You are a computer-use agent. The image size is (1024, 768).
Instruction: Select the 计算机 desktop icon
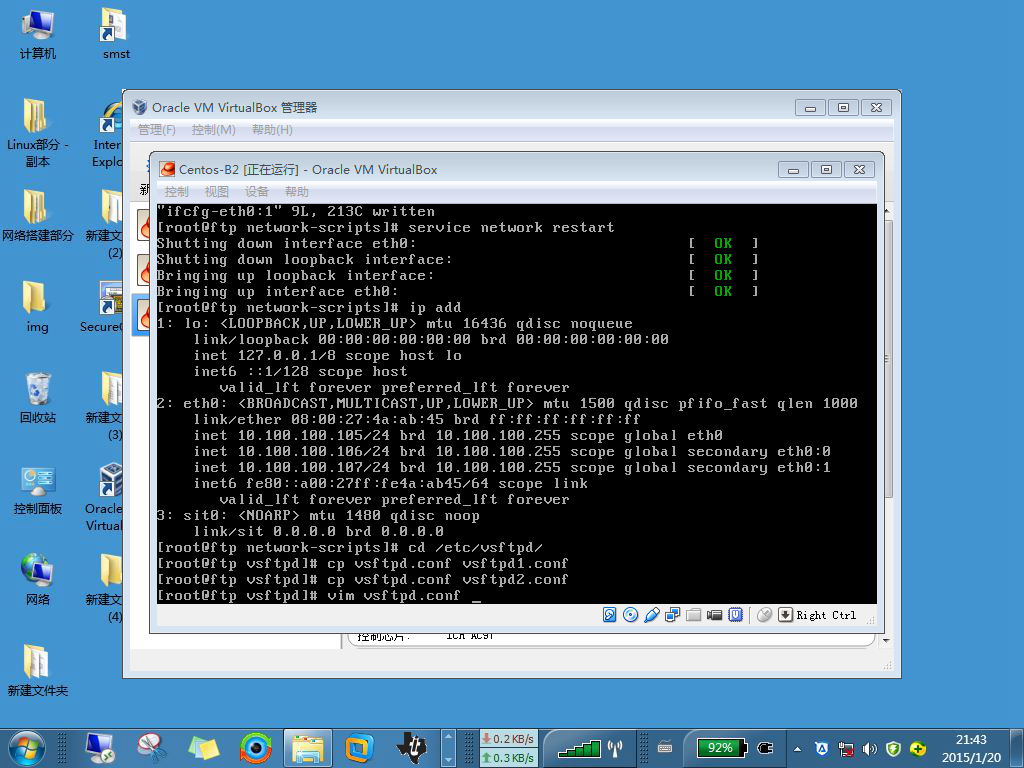click(38, 34)
